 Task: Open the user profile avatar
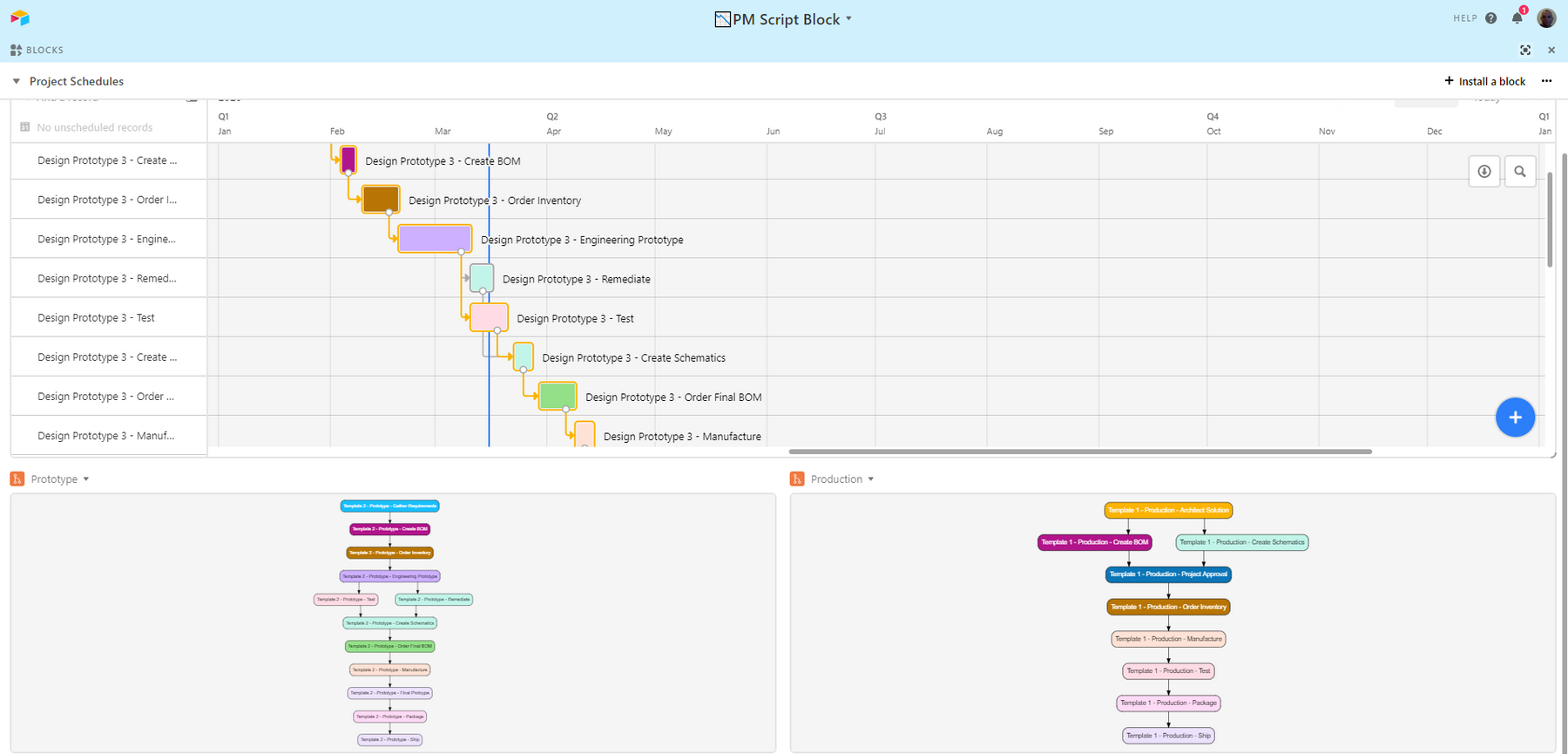(x=1546, y=18)
